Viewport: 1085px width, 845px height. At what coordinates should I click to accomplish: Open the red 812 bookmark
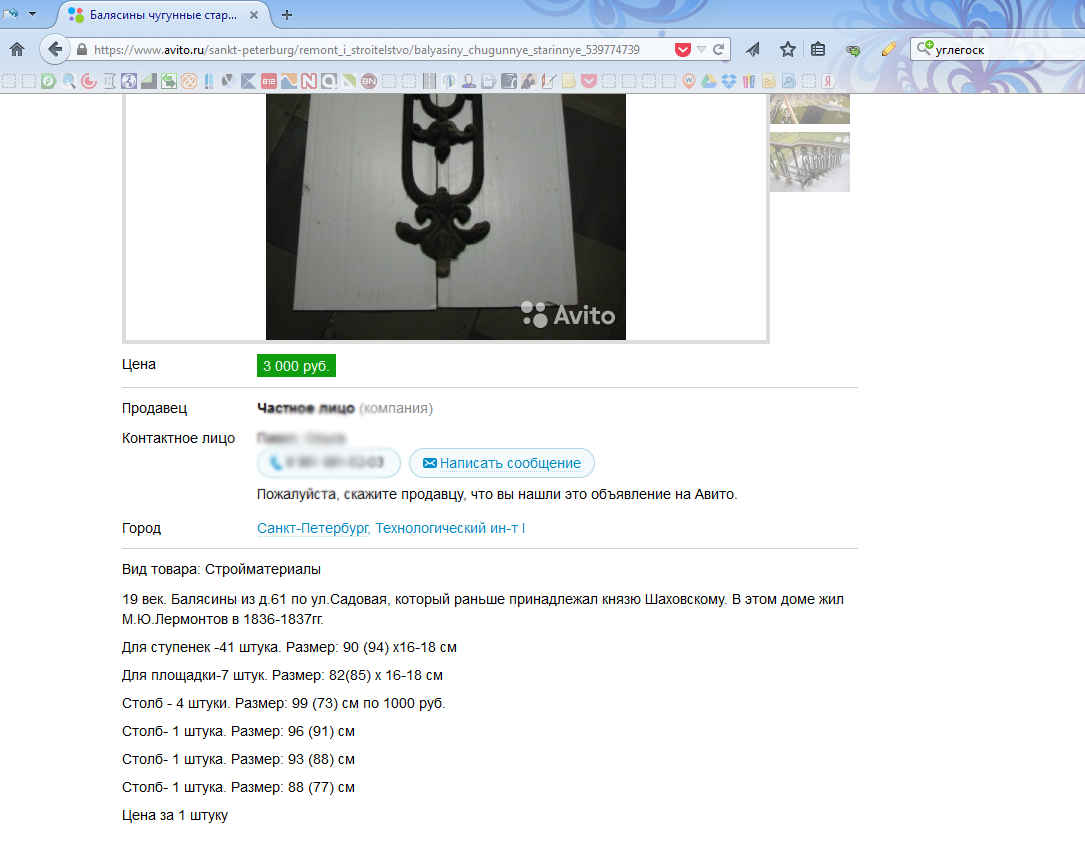coord(268,81)
